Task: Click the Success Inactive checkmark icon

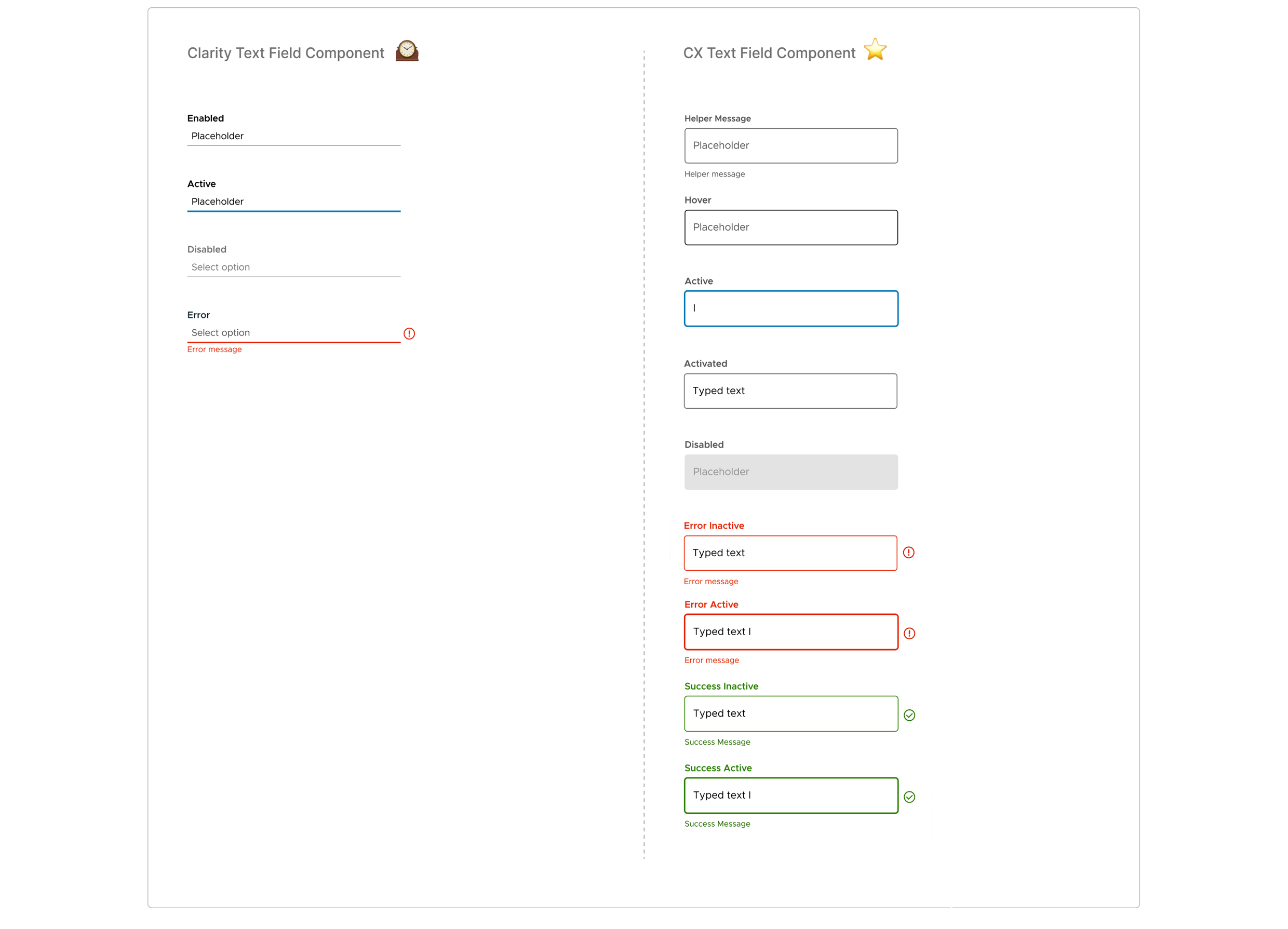Action: pyautogui.click(x=909, y=715)
